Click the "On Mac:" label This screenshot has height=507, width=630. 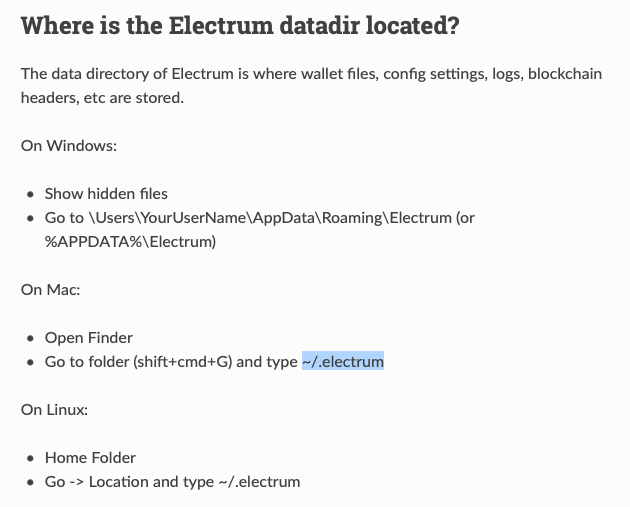[x=50, y=290]
